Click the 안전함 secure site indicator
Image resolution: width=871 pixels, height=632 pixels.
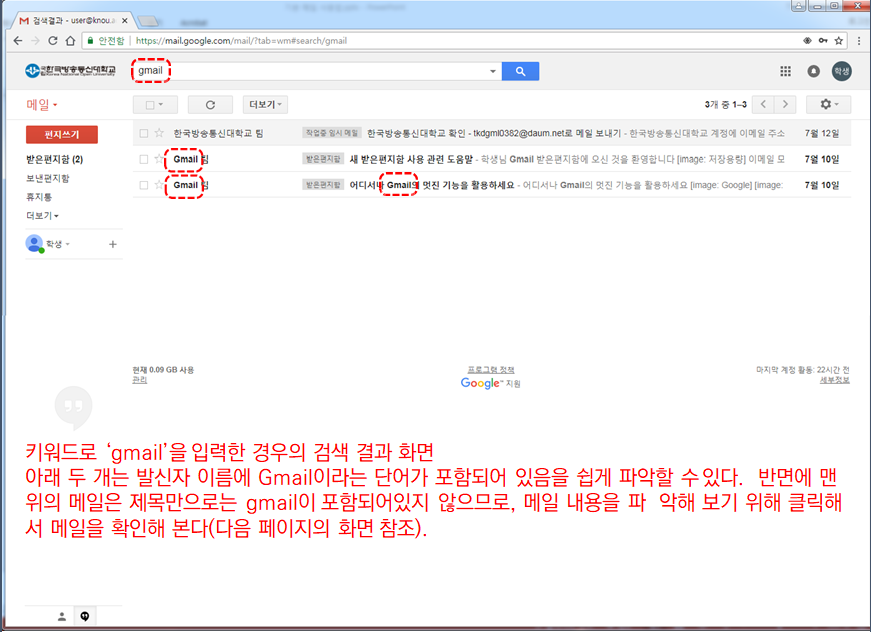pyautogui.click(x=106, y=41)
